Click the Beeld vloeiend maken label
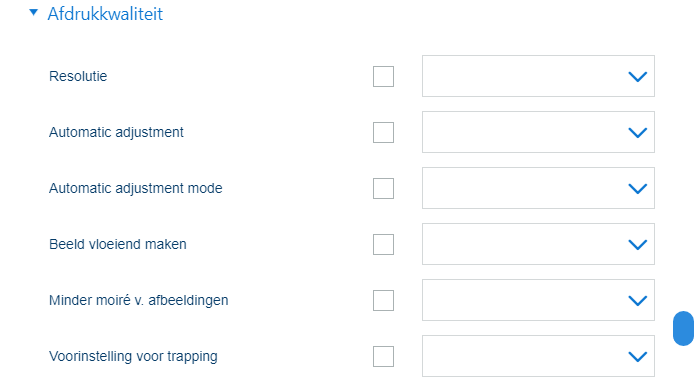The height and width of the screenshot is (381, 696). coord(118,244)
